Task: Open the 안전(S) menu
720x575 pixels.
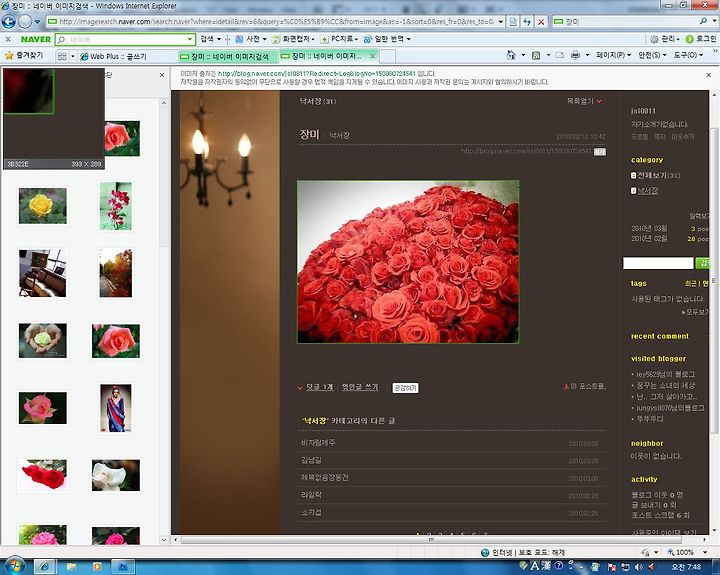Action: [x=652, y=55]
